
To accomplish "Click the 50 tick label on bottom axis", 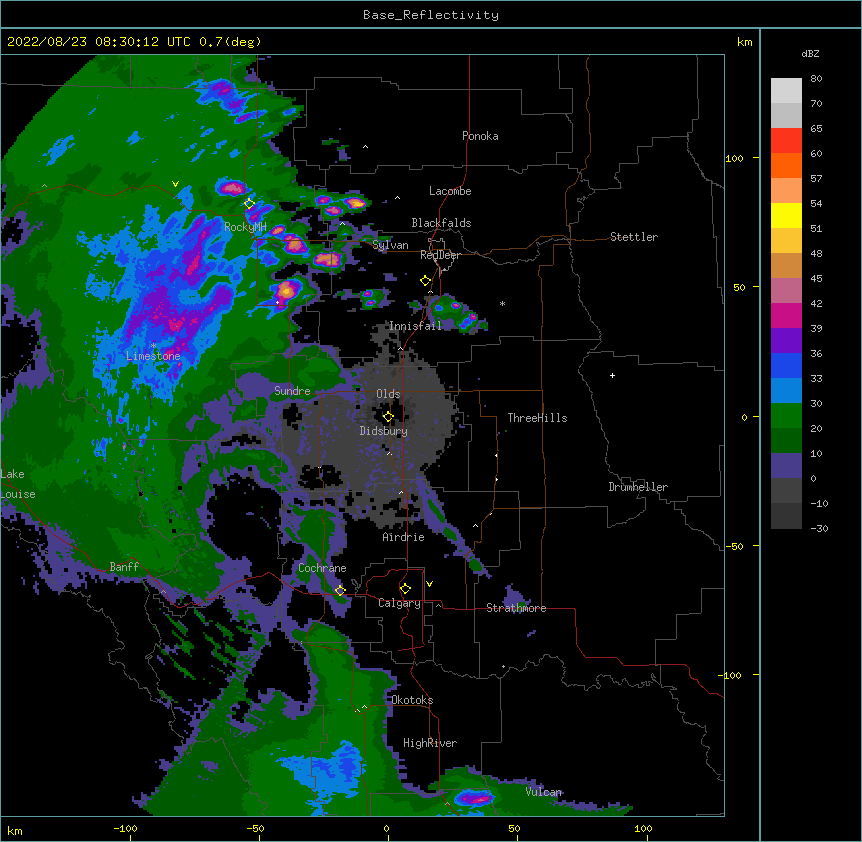I will [514, 828].
